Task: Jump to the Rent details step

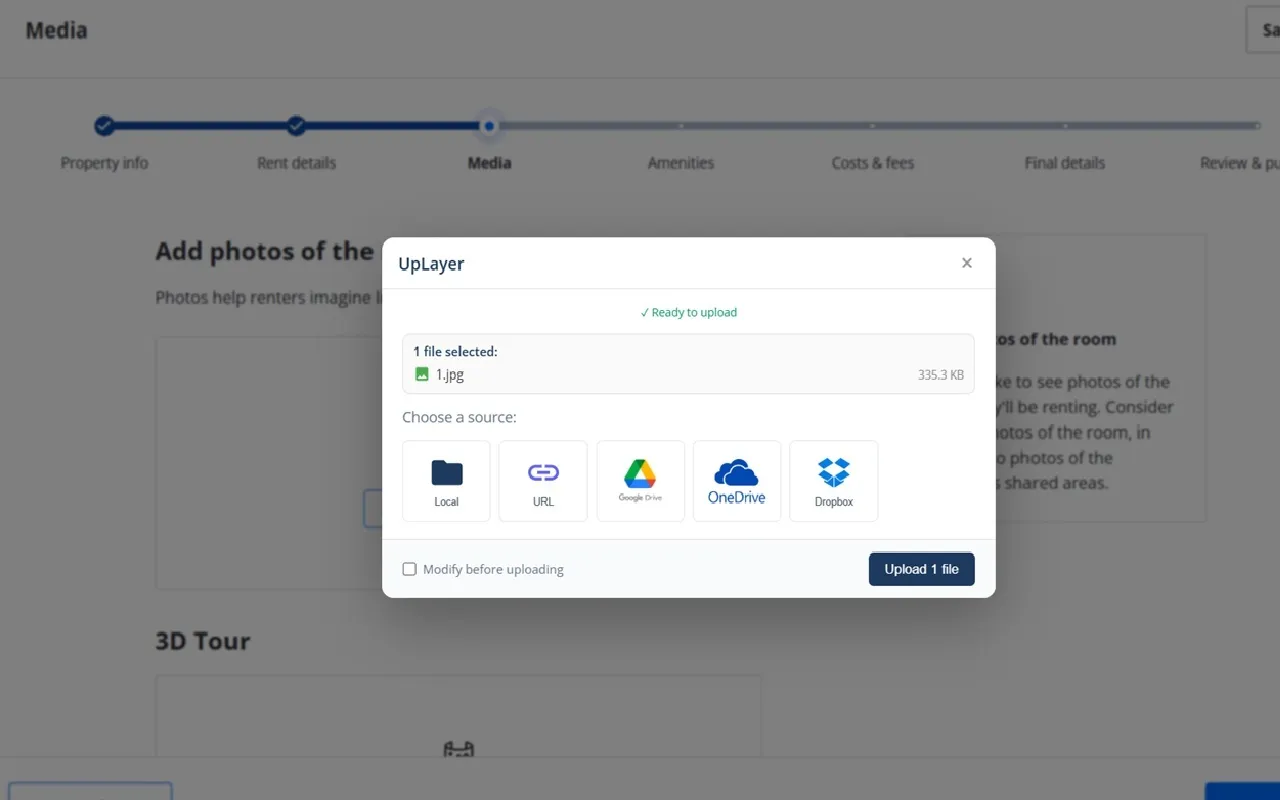Action: coord(296,163)
